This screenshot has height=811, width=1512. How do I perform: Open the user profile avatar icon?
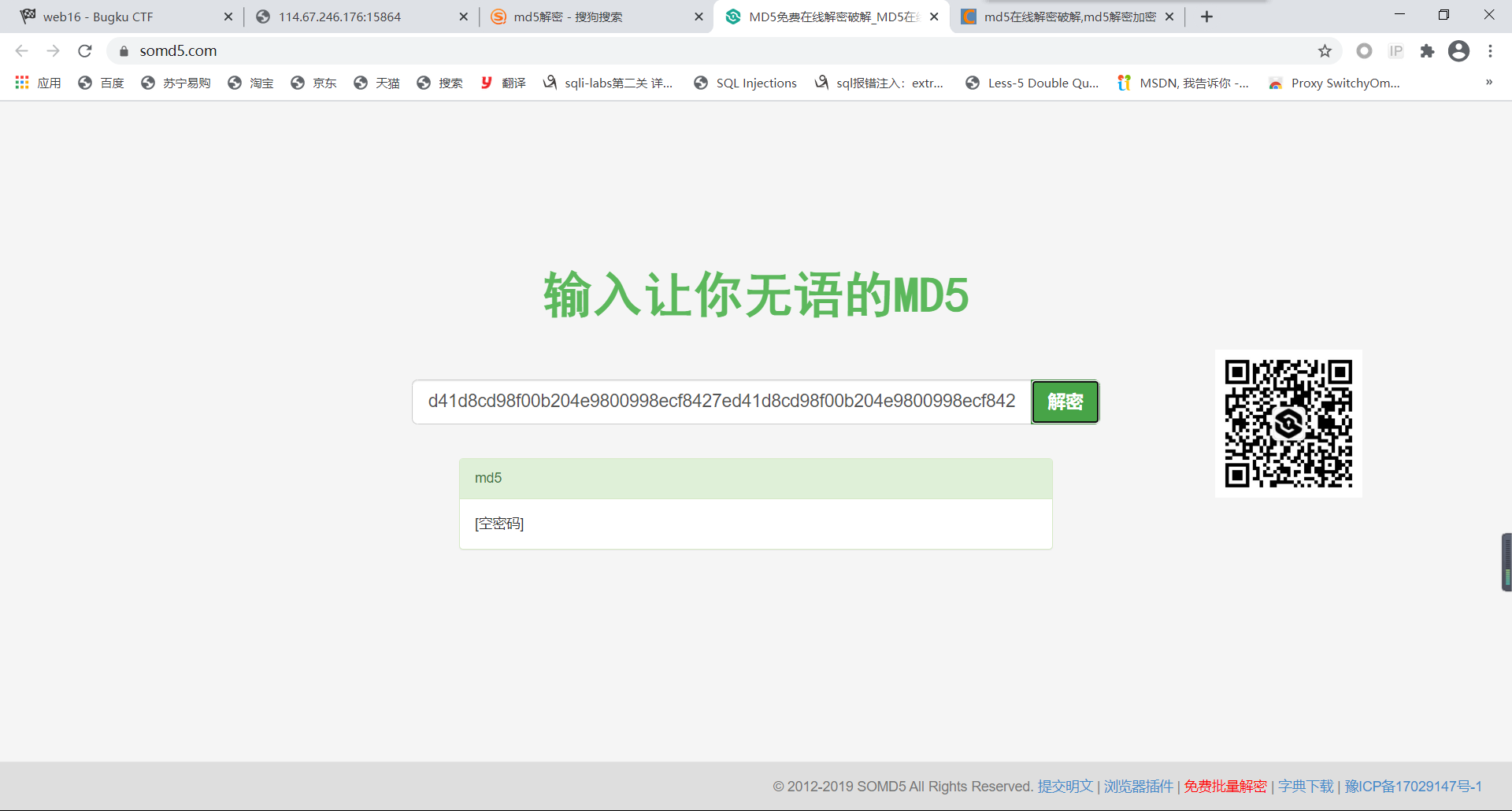pos(1458,51)
